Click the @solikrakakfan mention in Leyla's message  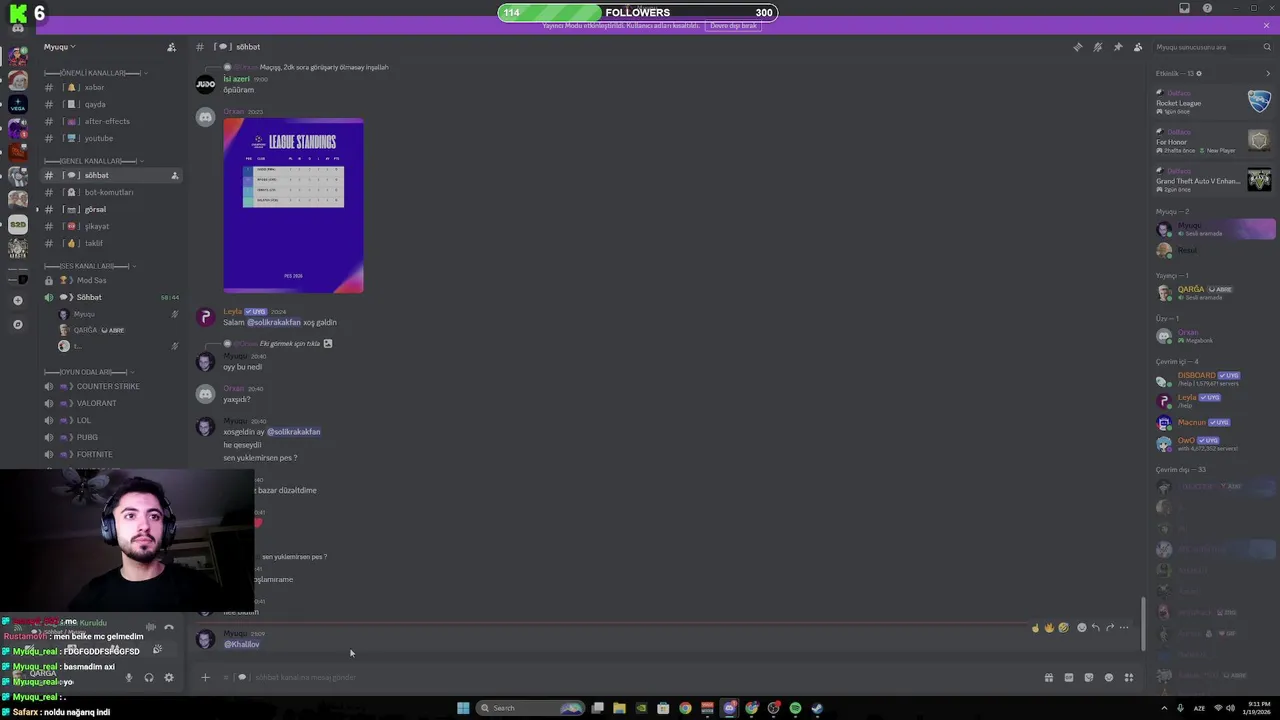274,322
